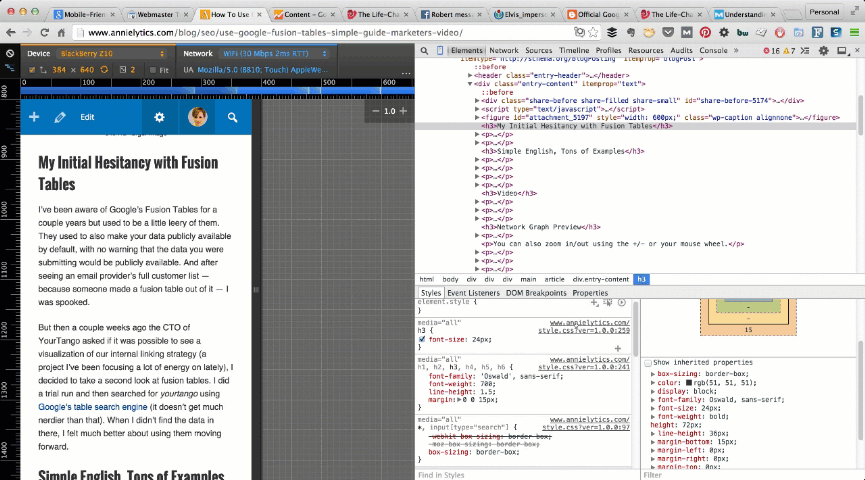
Task: Toggle the Fit checkbox in device toolbar
Action: coord(151,70)
